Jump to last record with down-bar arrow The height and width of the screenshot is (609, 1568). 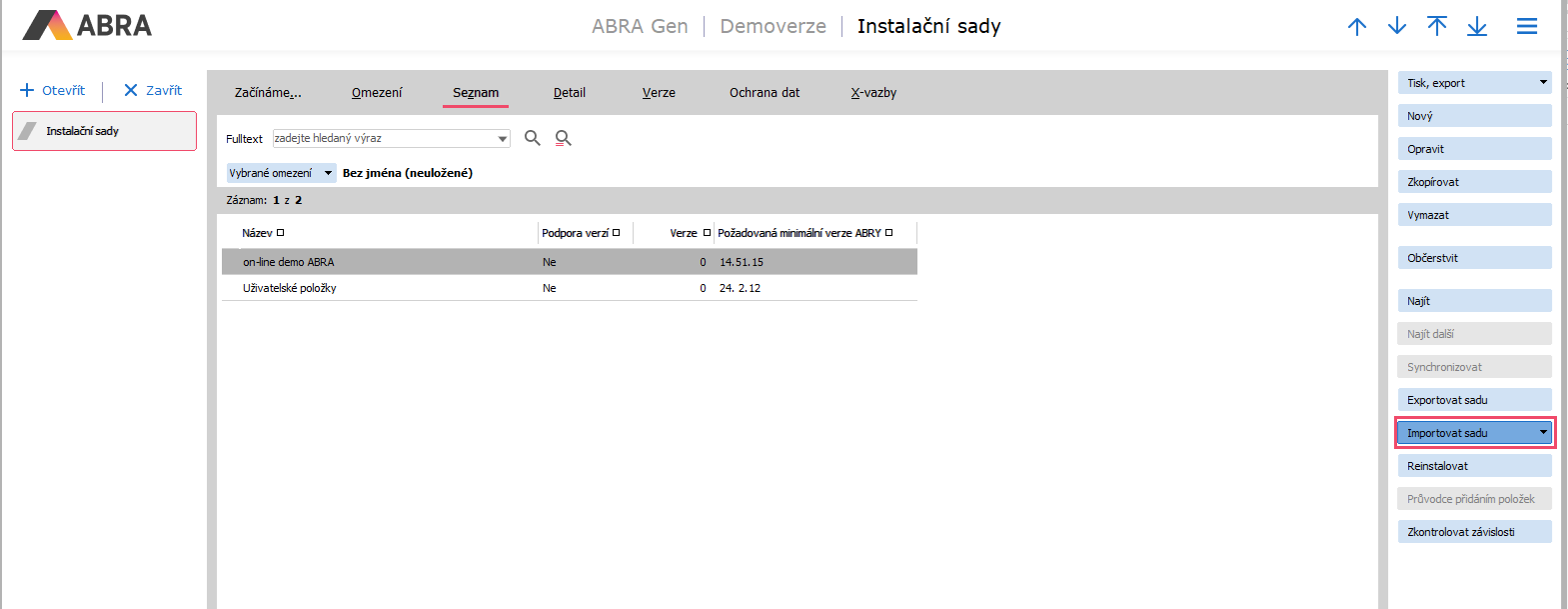click(x=1477, y=27)
